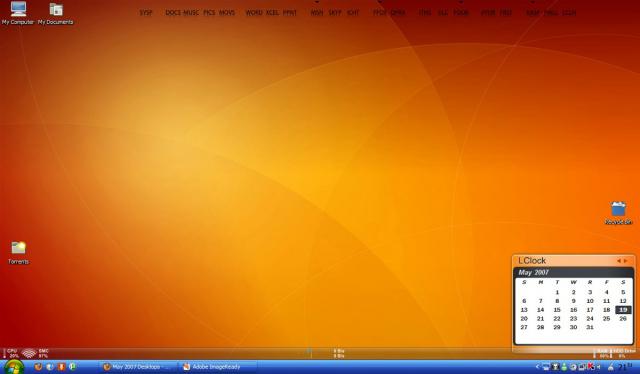Click the DOCS shortcut in top bar
Screen dimensions: 640x374
point(173,13)
